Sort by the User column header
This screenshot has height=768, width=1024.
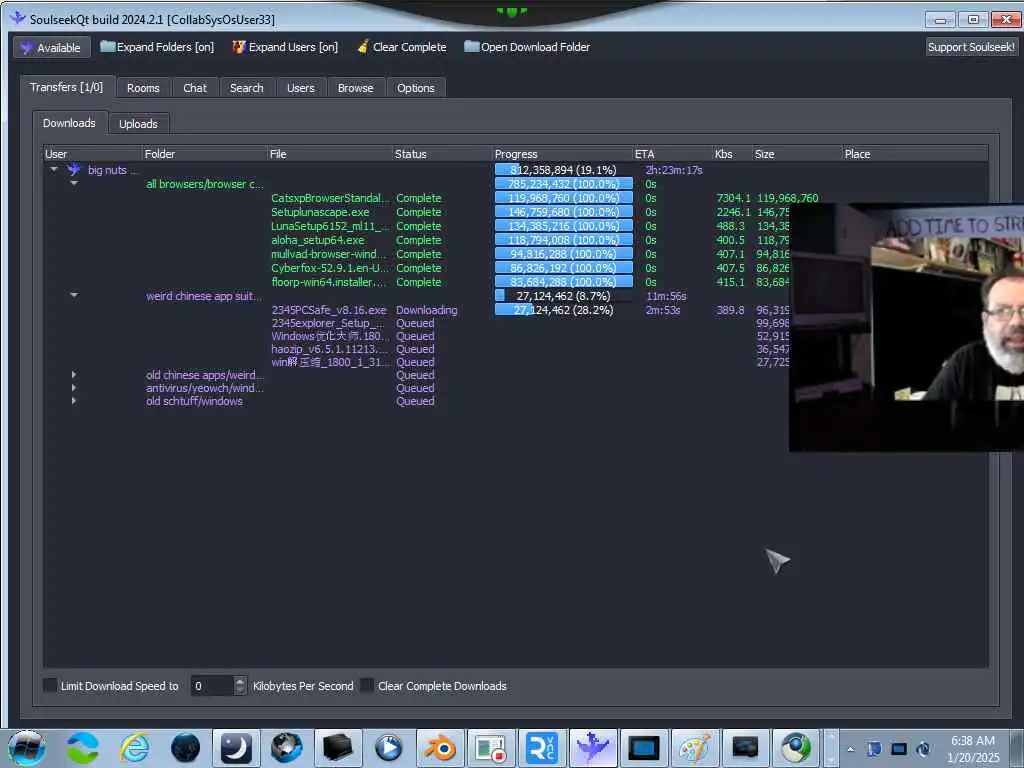92,154
